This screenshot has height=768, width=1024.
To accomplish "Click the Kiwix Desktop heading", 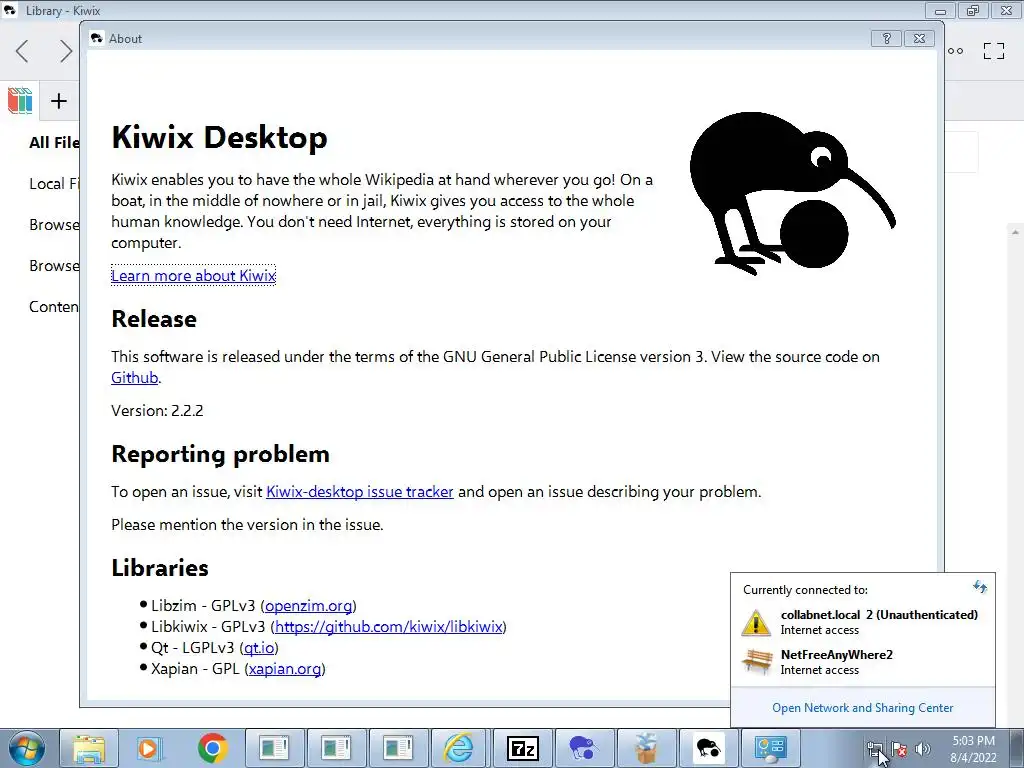I will coord(219,138).
